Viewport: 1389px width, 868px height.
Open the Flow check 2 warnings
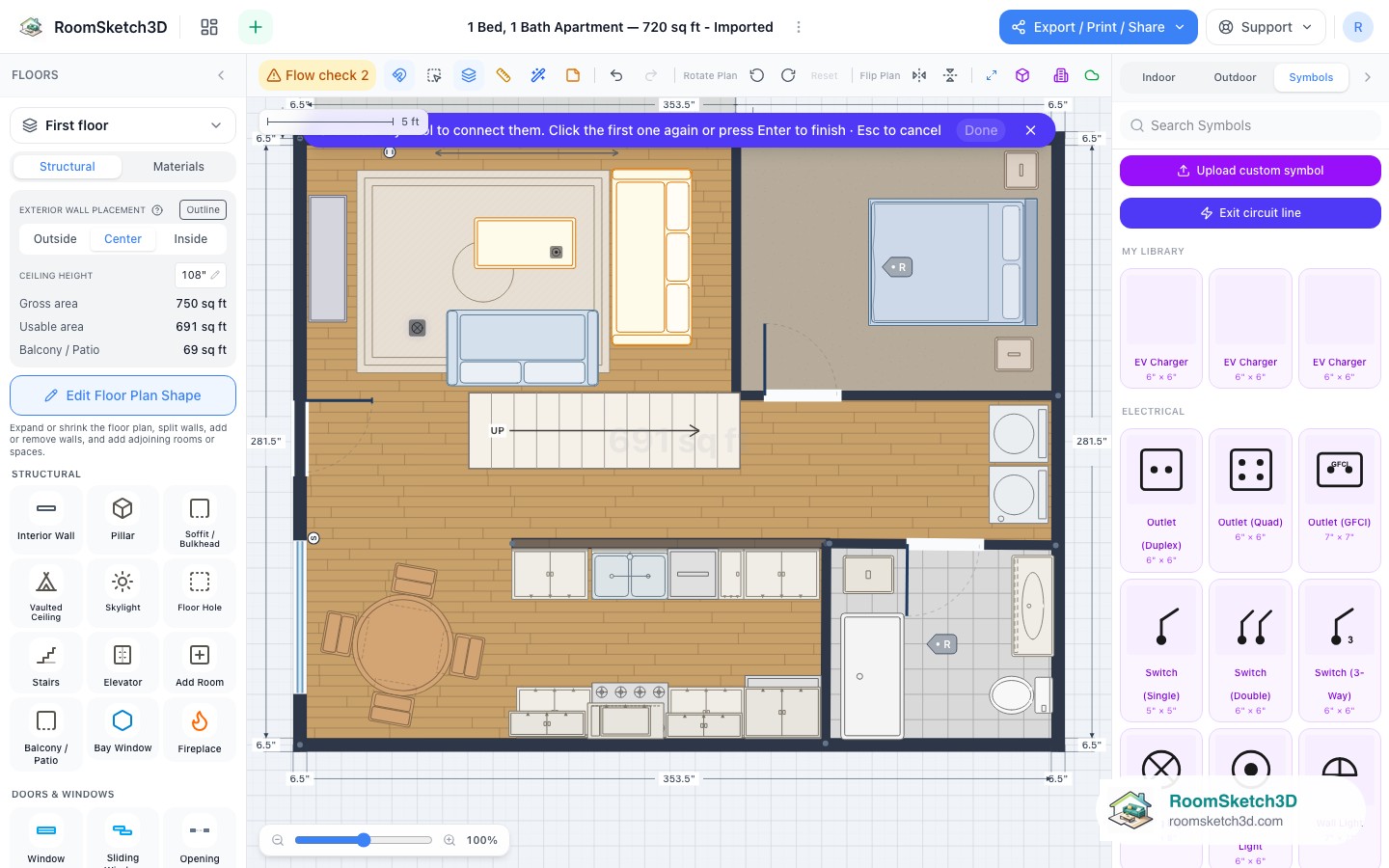click(x=317, y=75)
